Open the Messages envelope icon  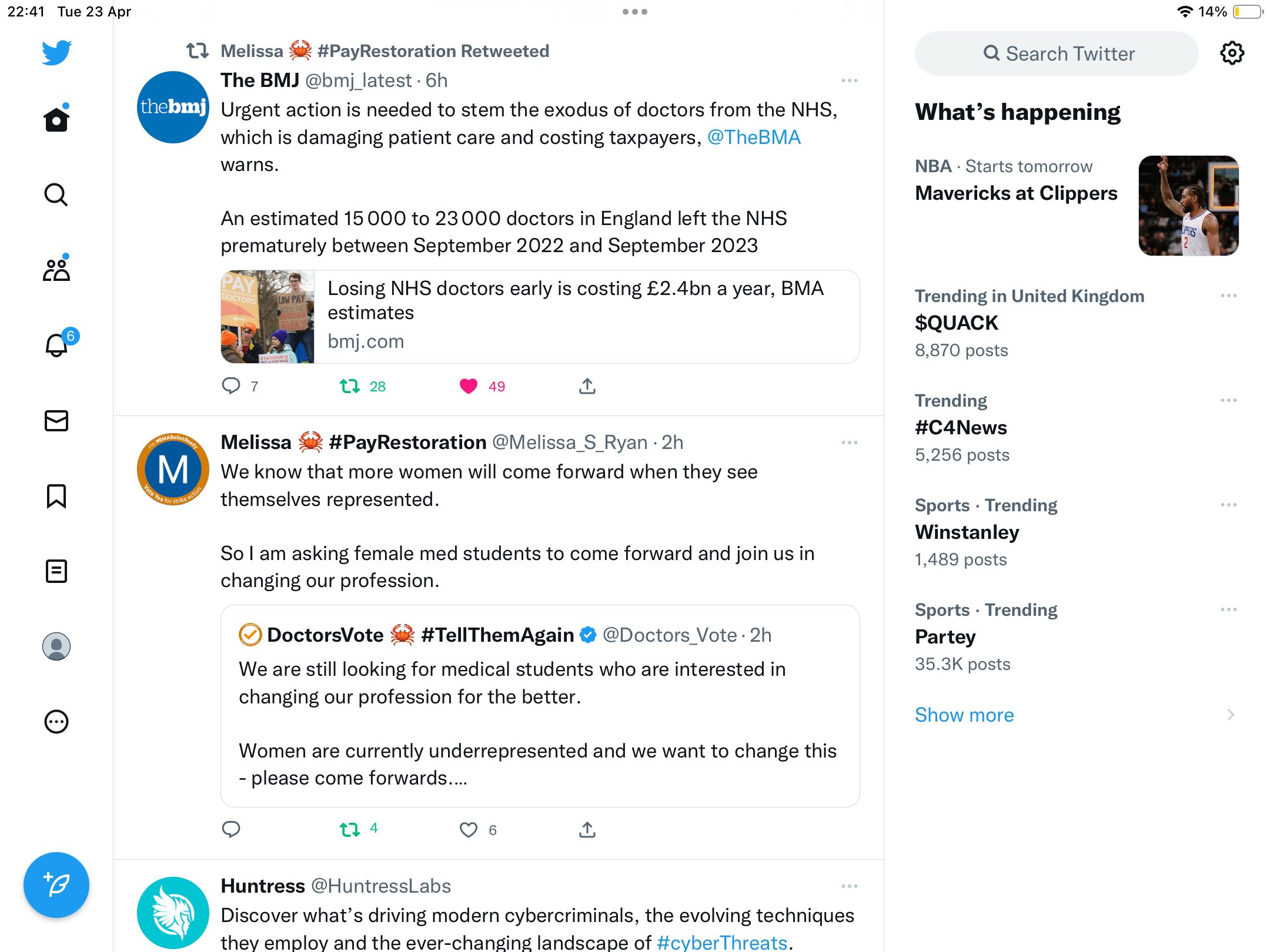tap(56, 420)
